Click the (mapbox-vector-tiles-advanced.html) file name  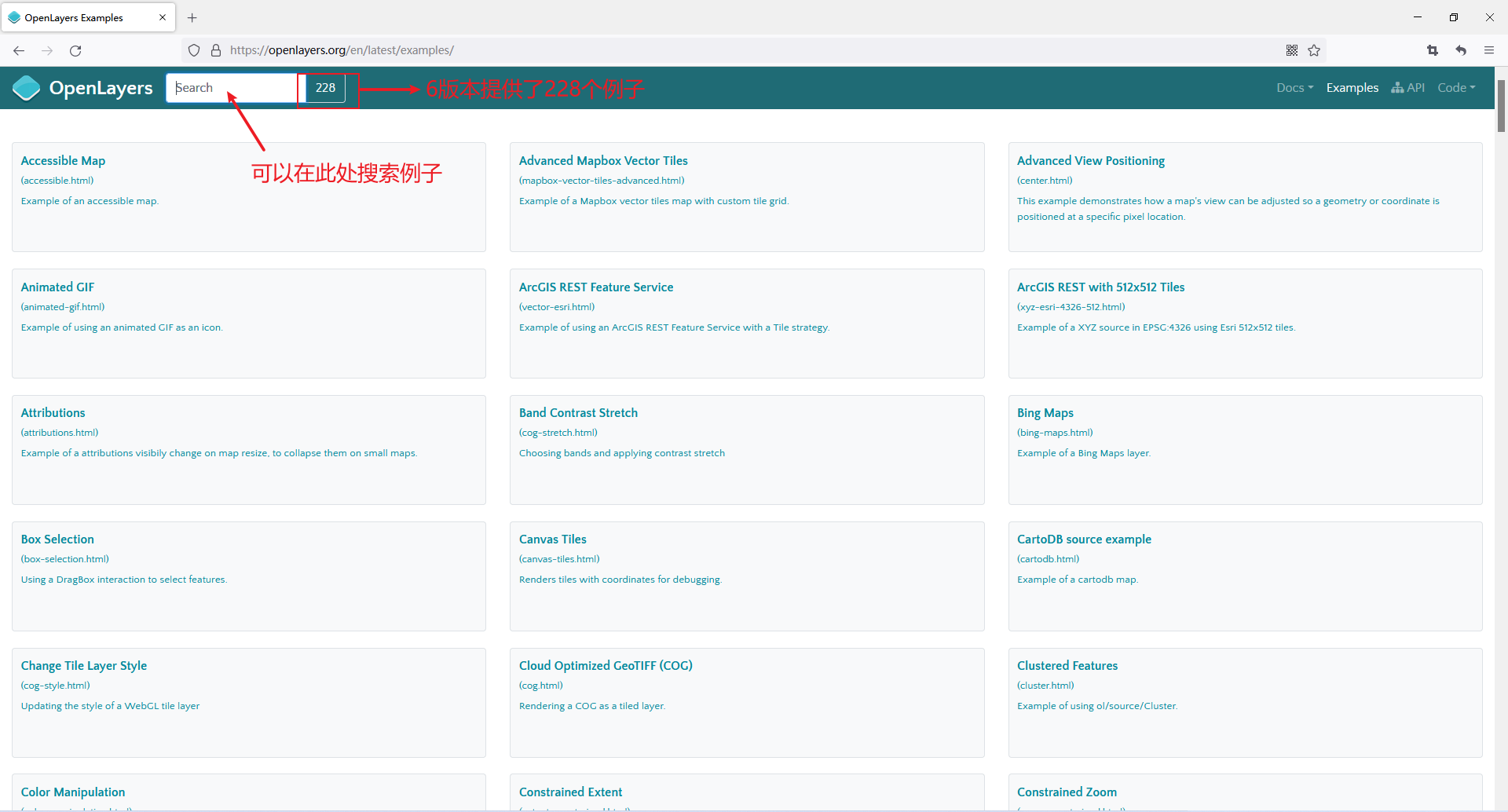[x=602, y=181]
